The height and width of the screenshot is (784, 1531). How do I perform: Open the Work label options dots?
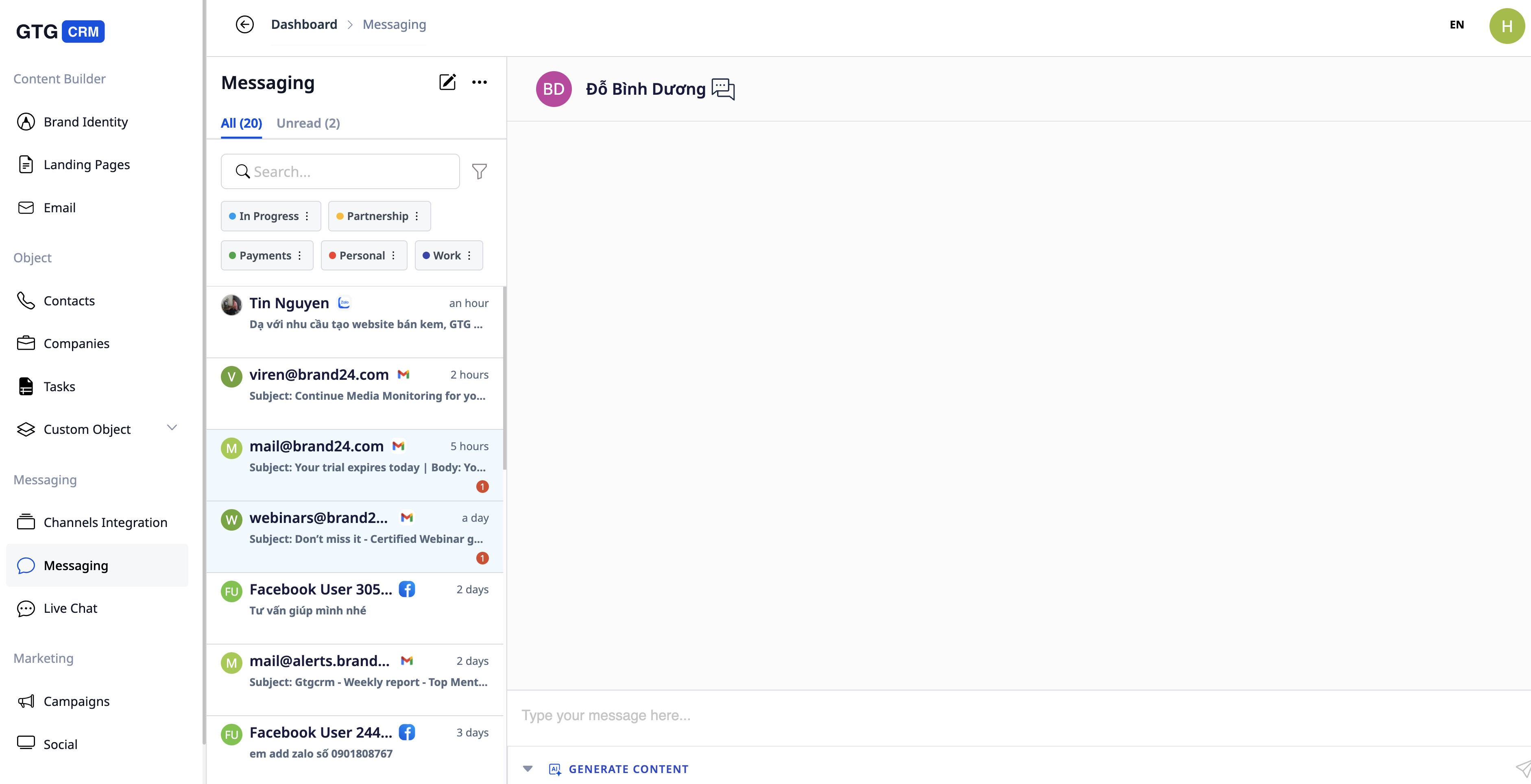coord(469,255)
